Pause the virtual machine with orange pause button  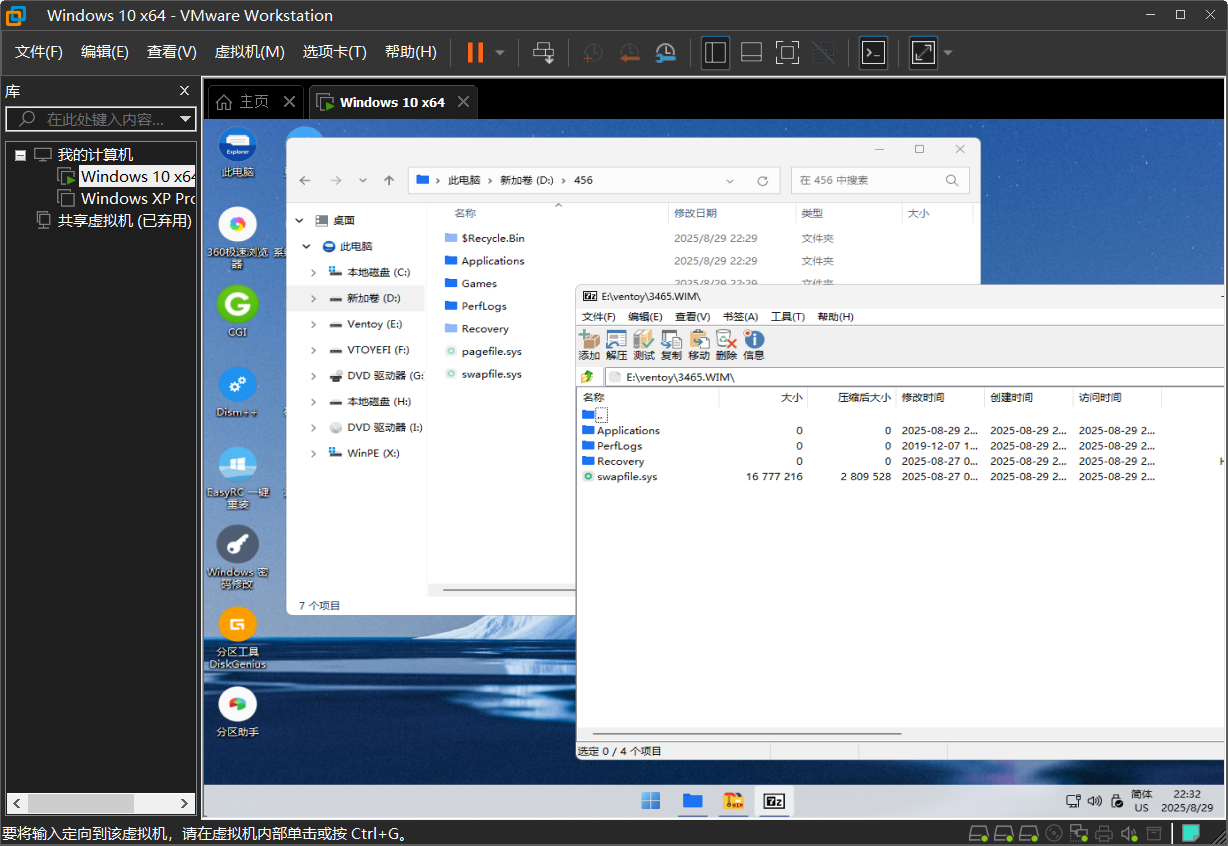tap(475, 52)
